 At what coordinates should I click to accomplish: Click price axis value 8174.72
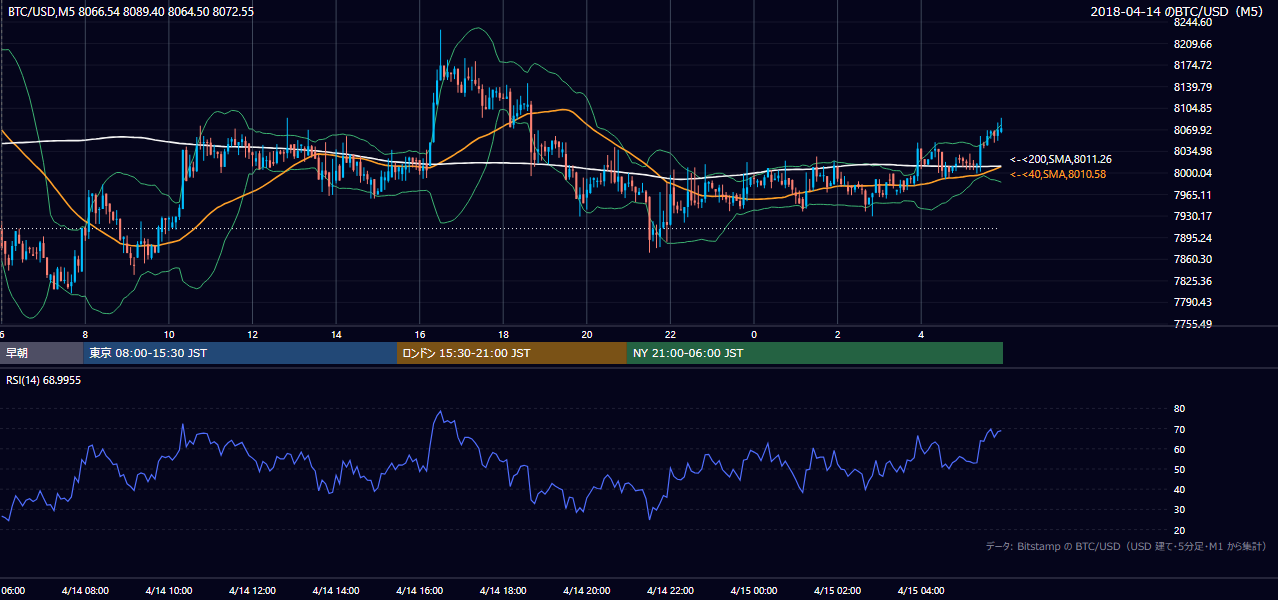coord(1193,65)
